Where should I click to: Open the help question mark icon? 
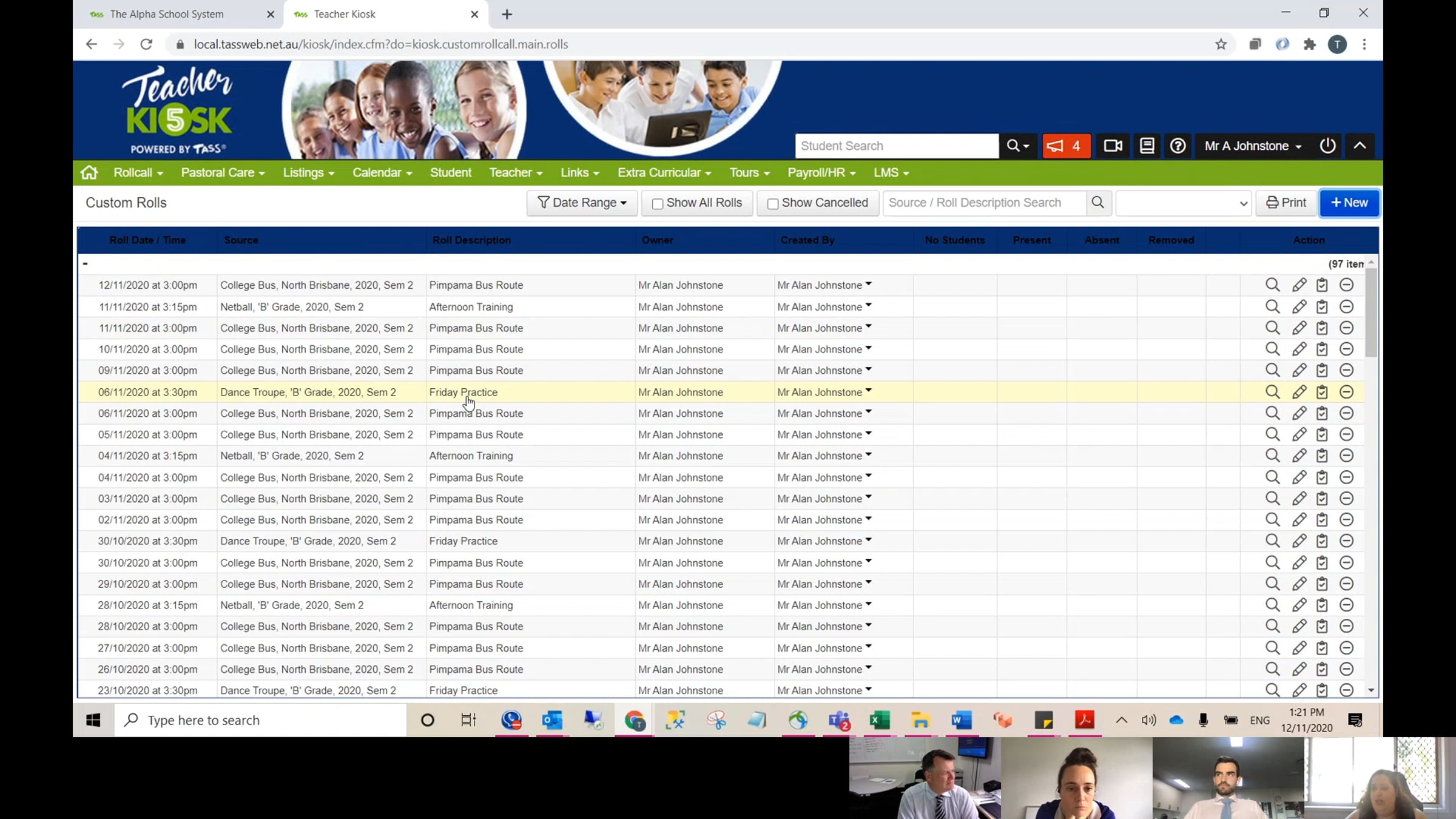1178,146
